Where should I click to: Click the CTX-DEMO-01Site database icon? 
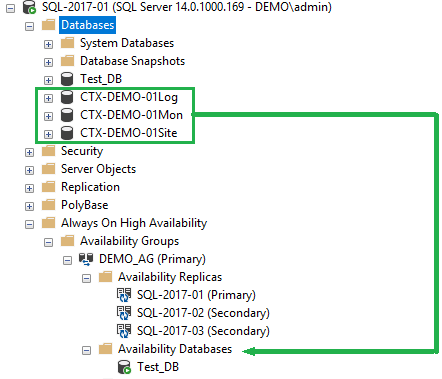67,133
